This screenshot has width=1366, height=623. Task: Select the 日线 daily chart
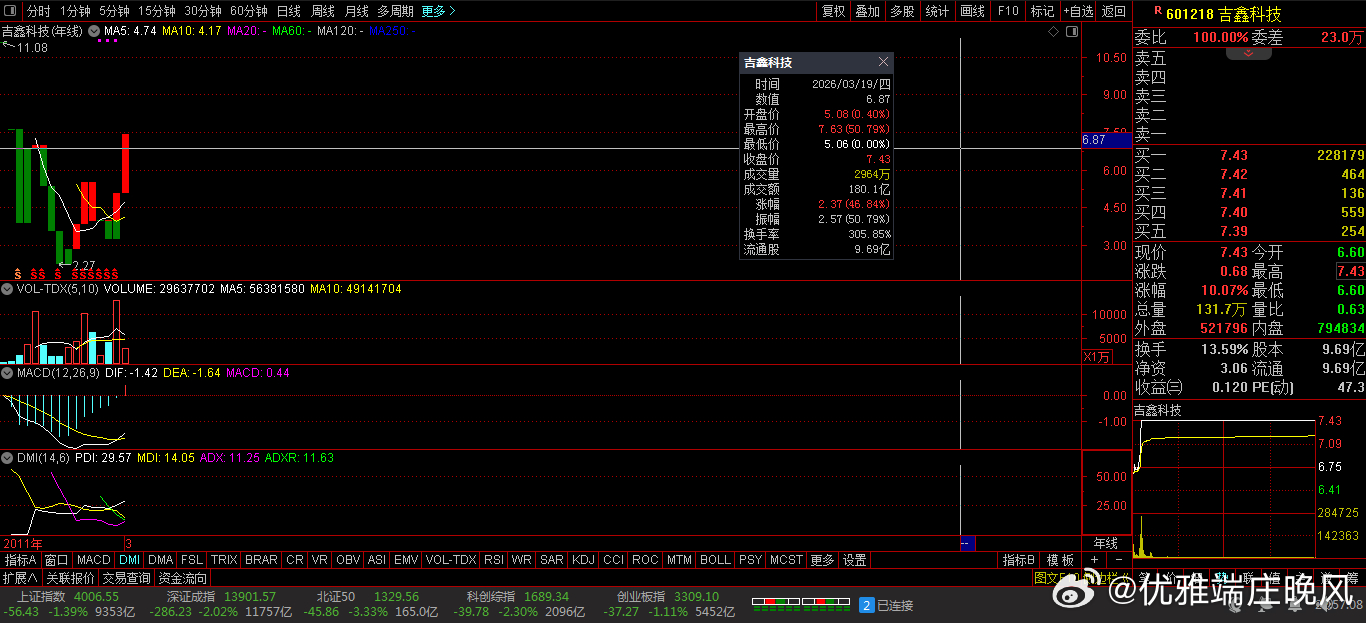[288, 11]
